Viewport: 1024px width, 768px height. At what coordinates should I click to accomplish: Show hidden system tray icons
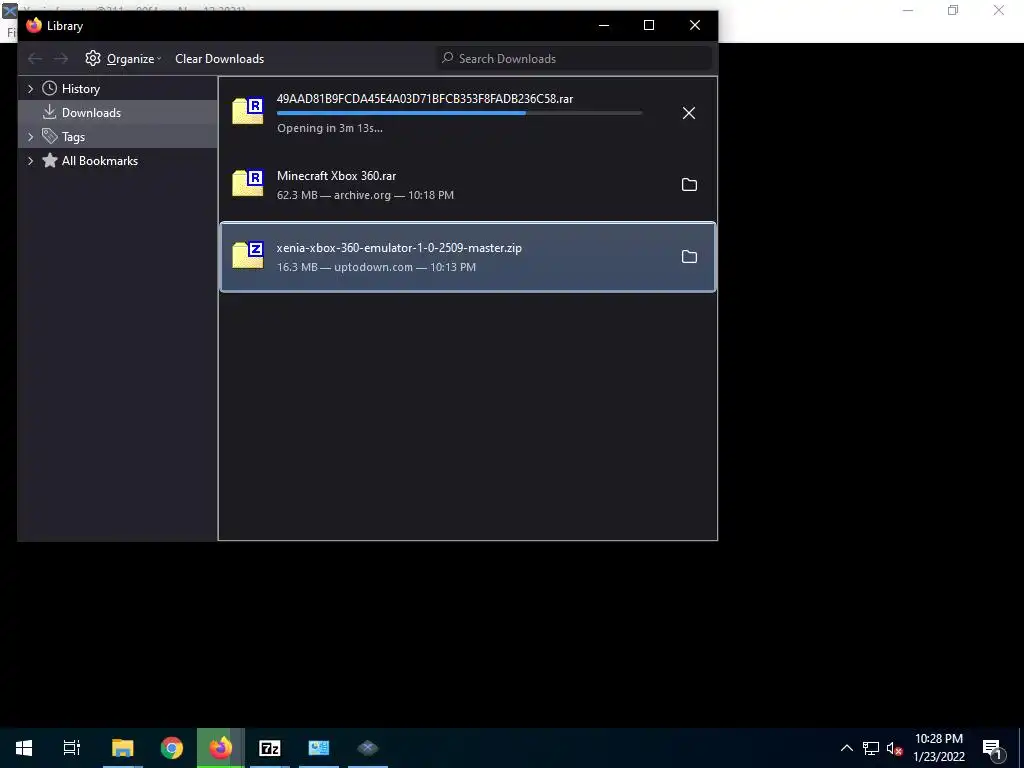(x=846, y=748)
